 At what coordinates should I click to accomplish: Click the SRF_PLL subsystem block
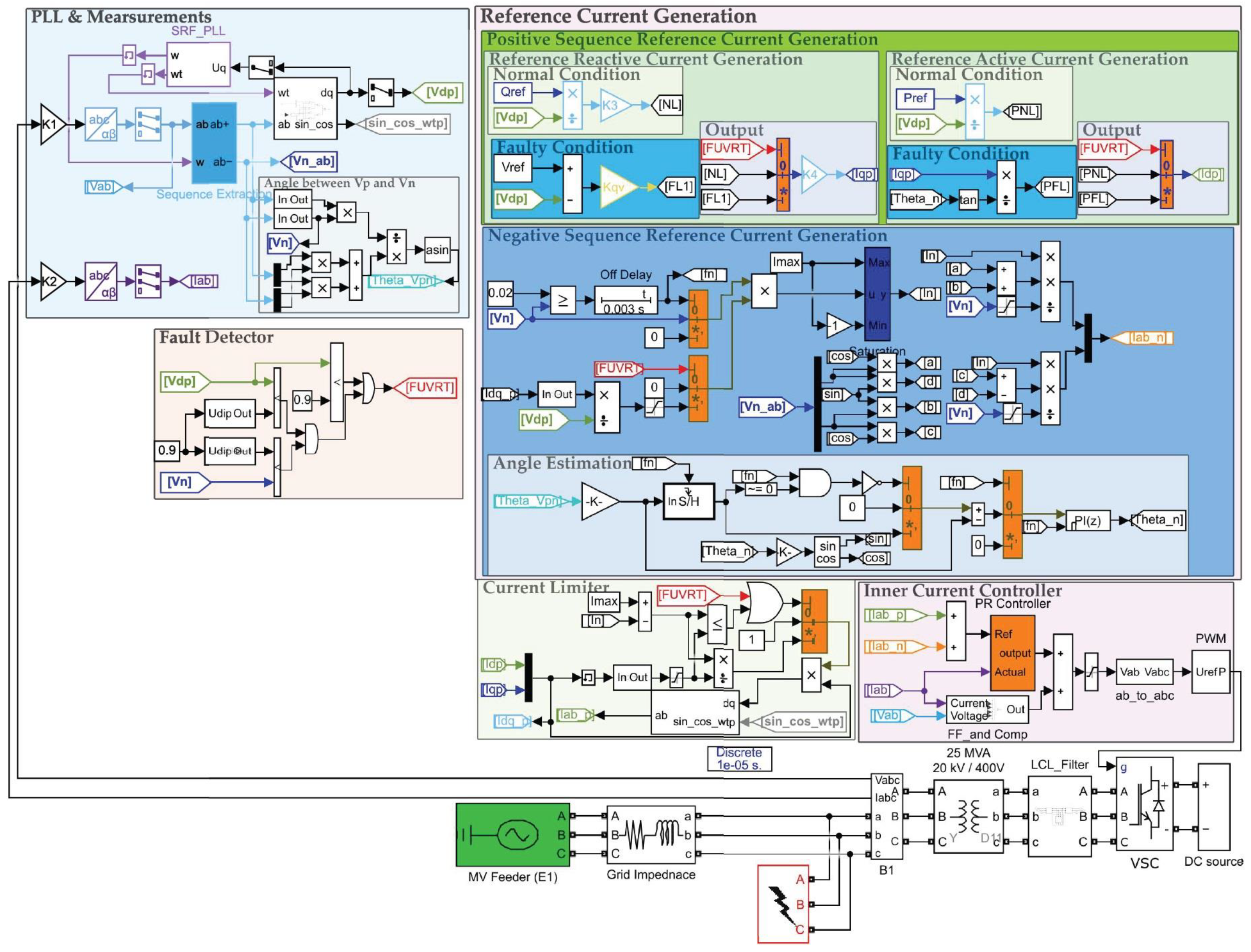click(x=198, y=64)
